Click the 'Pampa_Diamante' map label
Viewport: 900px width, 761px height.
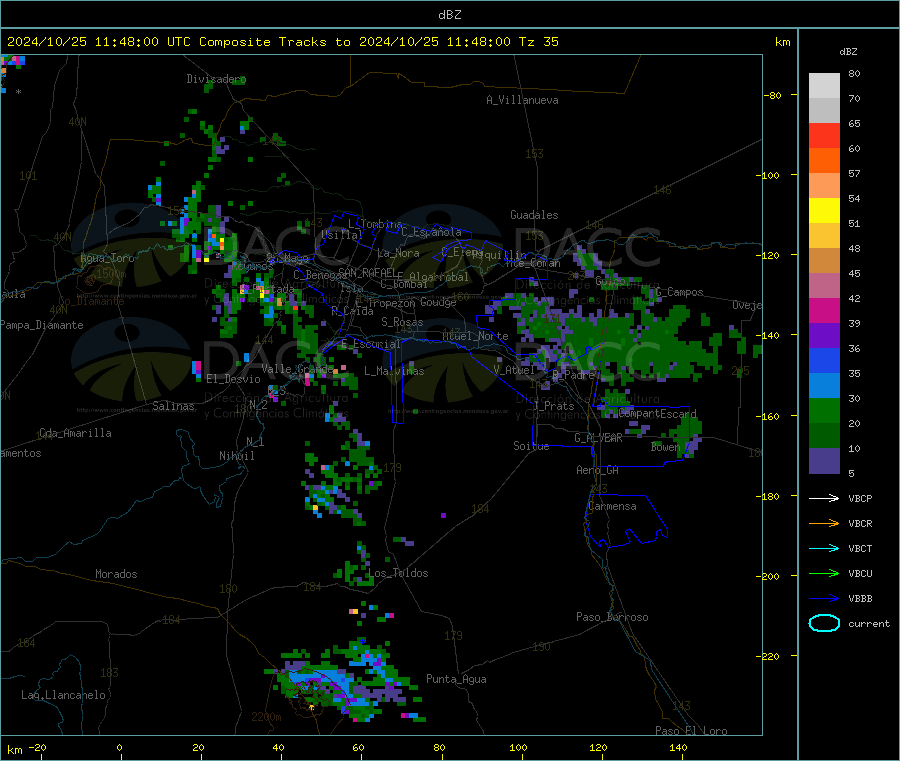coord(41,325)
